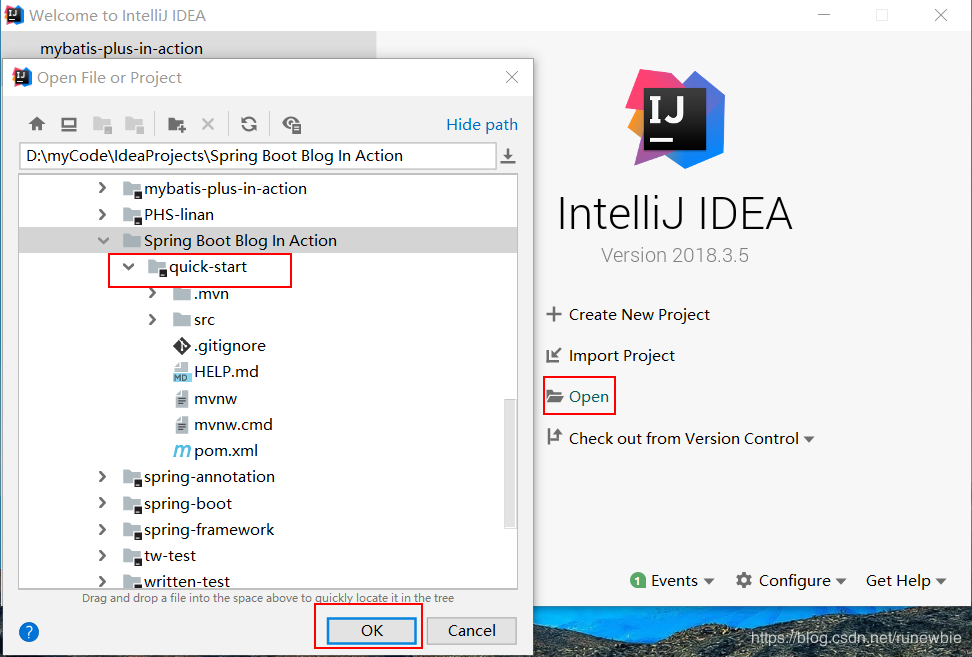Select the pom.xml file

pos(226,451)
